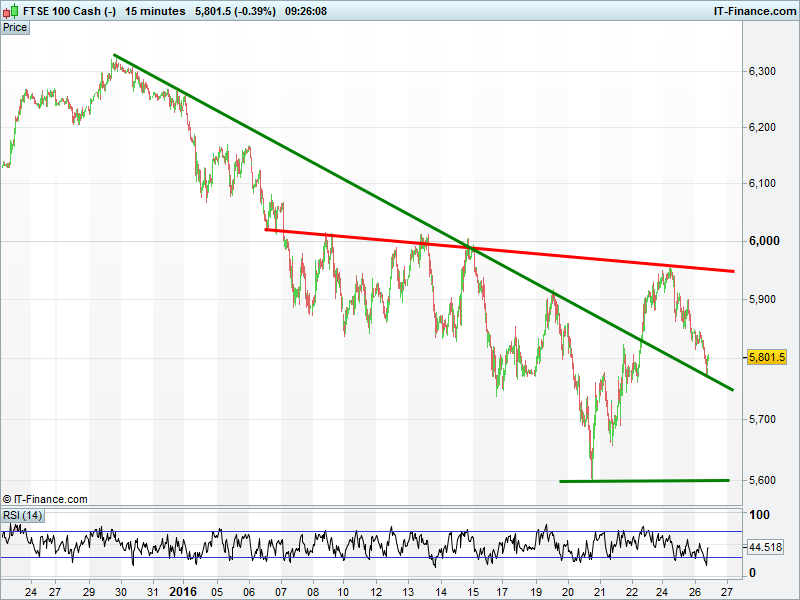
Task: Click the FTSE 100 Cash (-) instrument title
Action: point(69,11)
